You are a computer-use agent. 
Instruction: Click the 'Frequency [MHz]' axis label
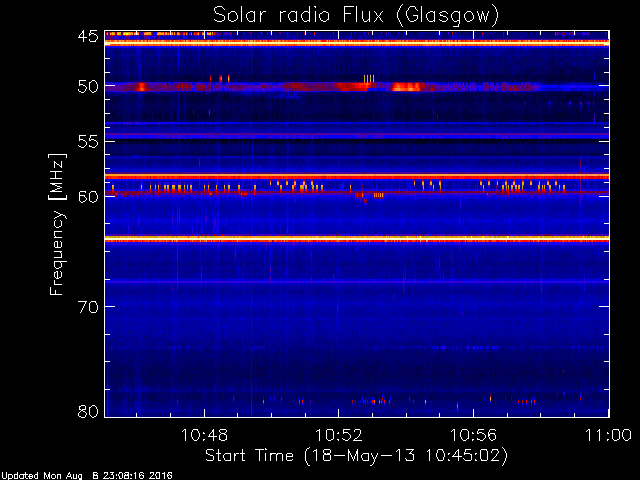[57, 224]
